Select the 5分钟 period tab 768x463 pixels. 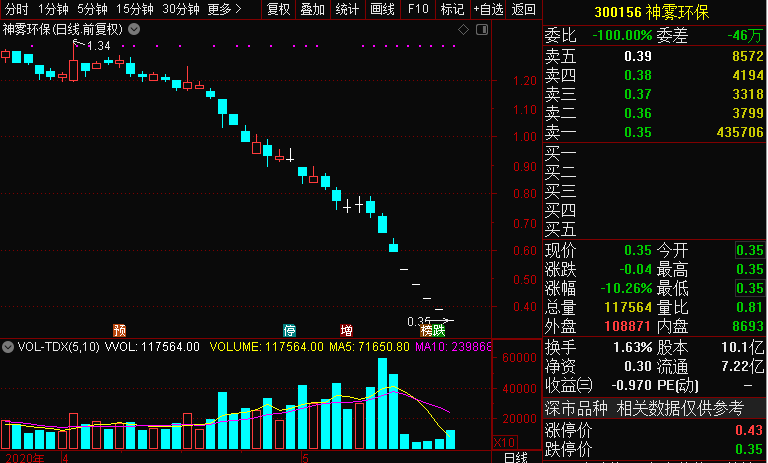[93, 9]
